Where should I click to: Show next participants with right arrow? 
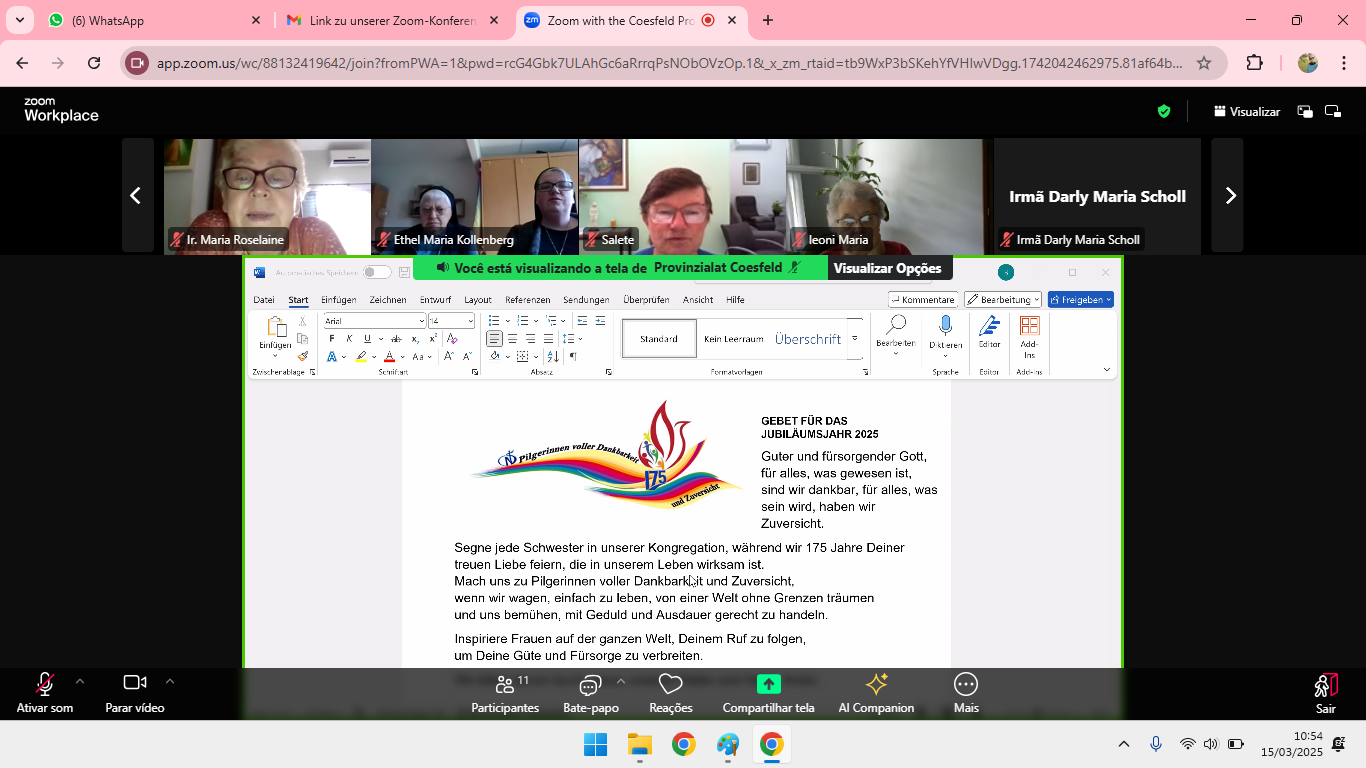(x=1230, y=196)
